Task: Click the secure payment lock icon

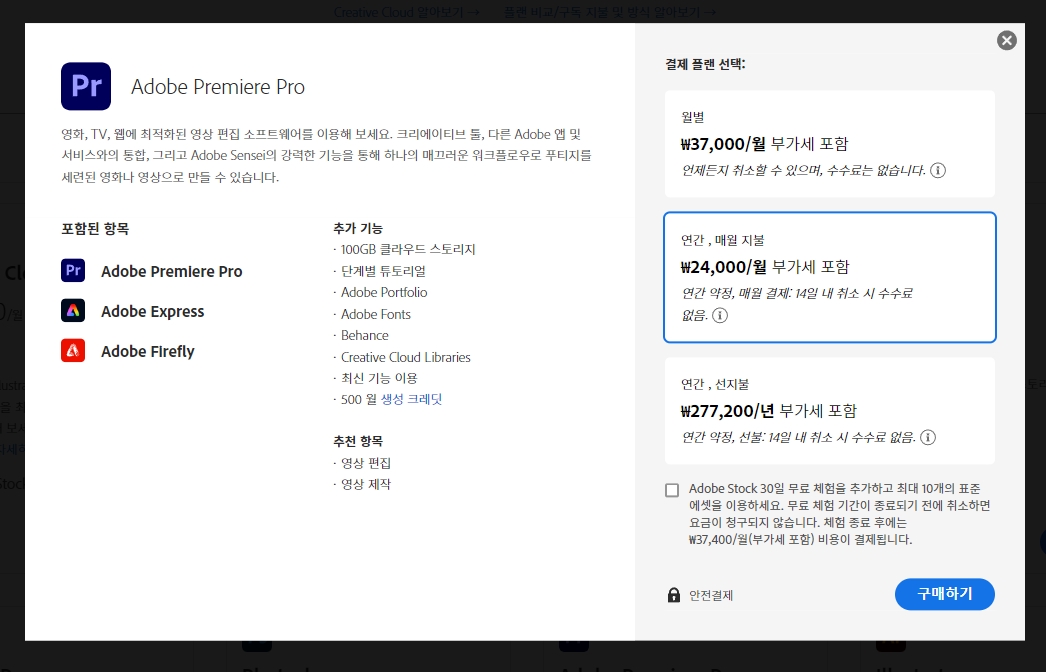Action: click(x=674, y=595)
